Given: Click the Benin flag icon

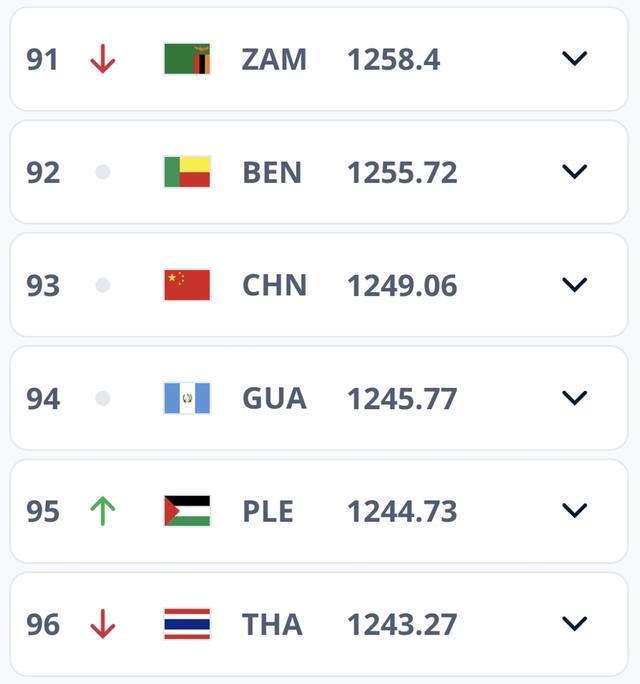Looking at the screenshot, I should (x=187, y=172).
